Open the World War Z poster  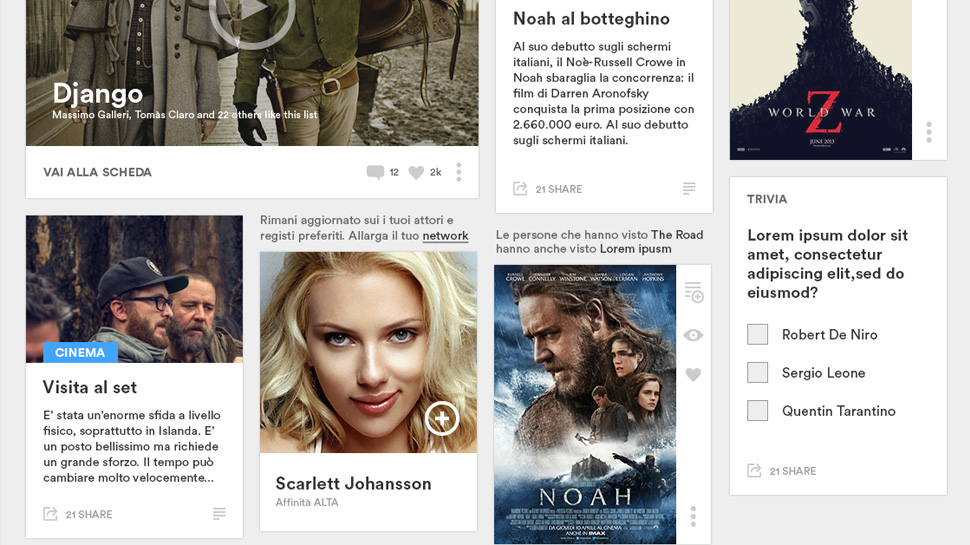(x=820, y=80)
